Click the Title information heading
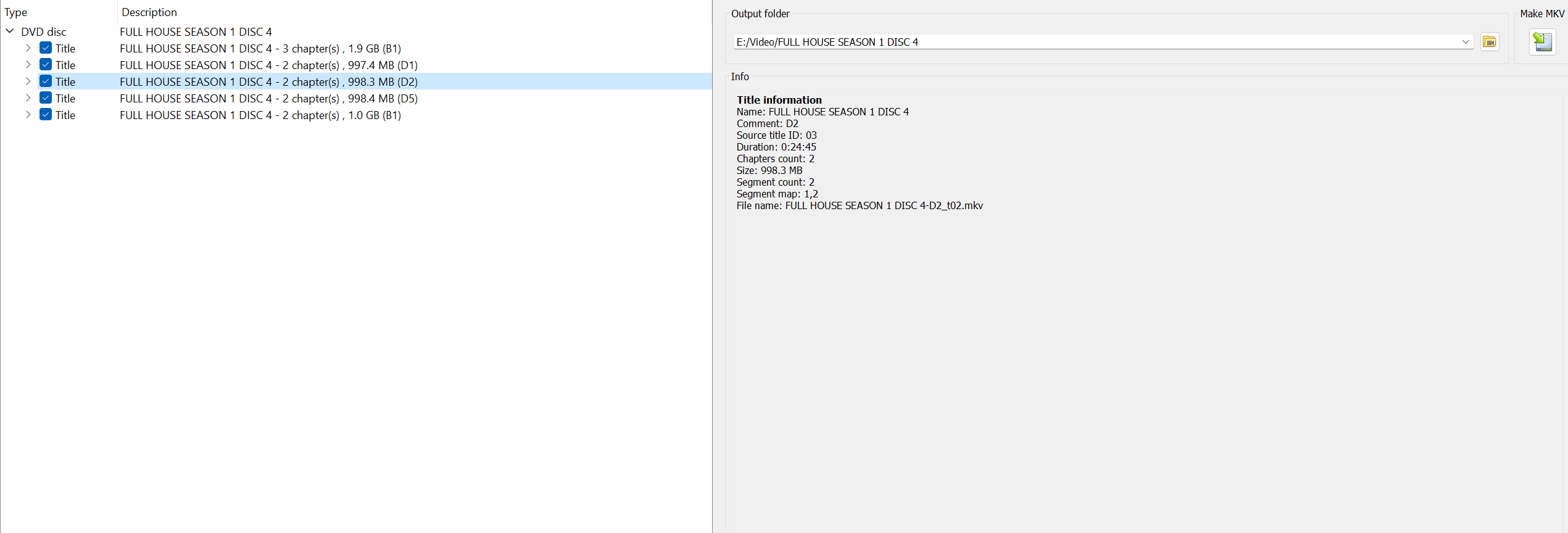 779,100
